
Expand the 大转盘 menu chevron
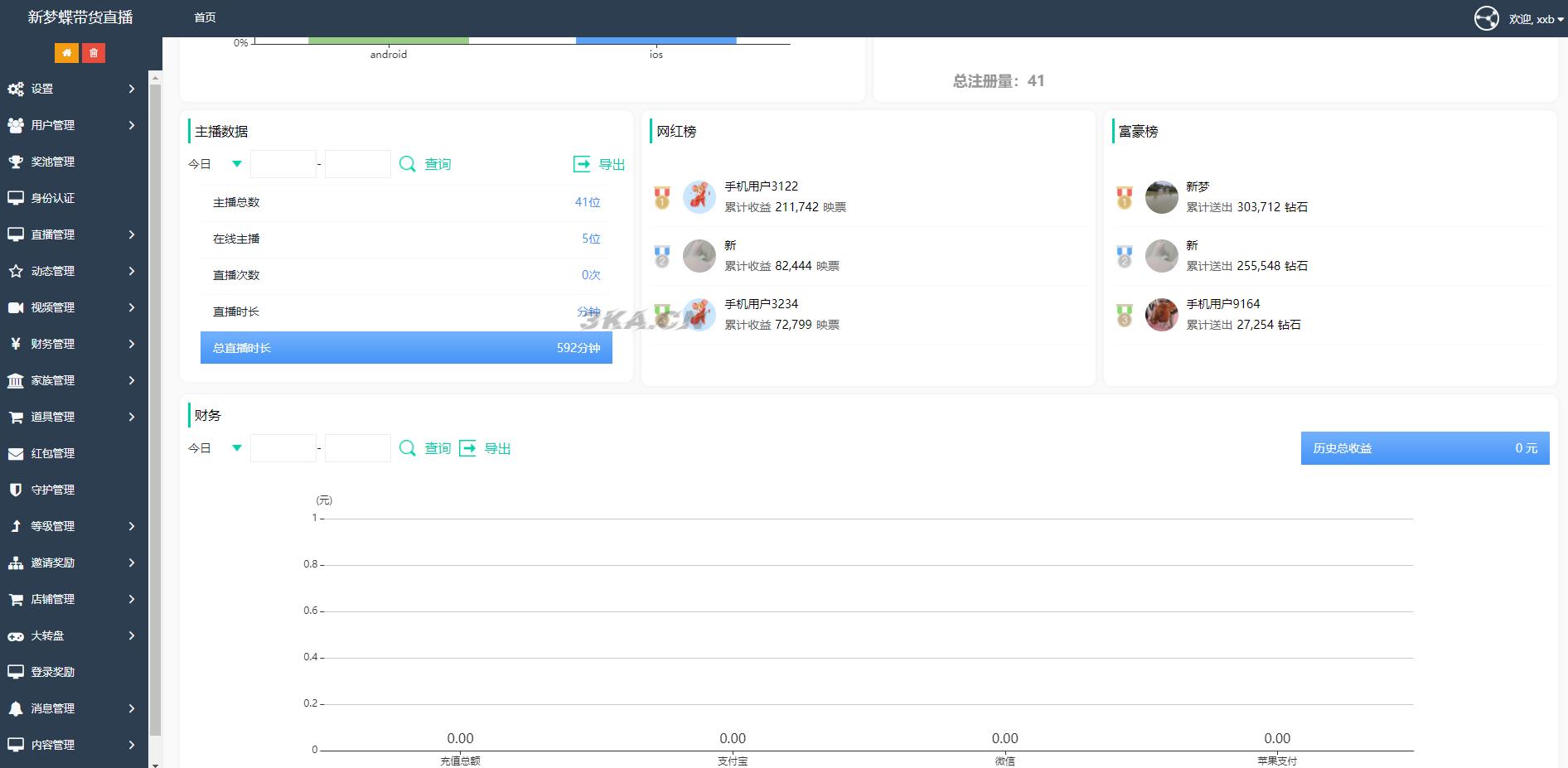tap(132, 635)
